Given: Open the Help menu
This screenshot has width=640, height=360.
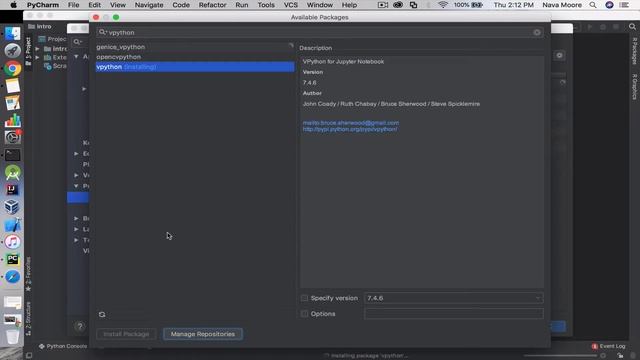Looking at the screenshot, I should [349, 5].
